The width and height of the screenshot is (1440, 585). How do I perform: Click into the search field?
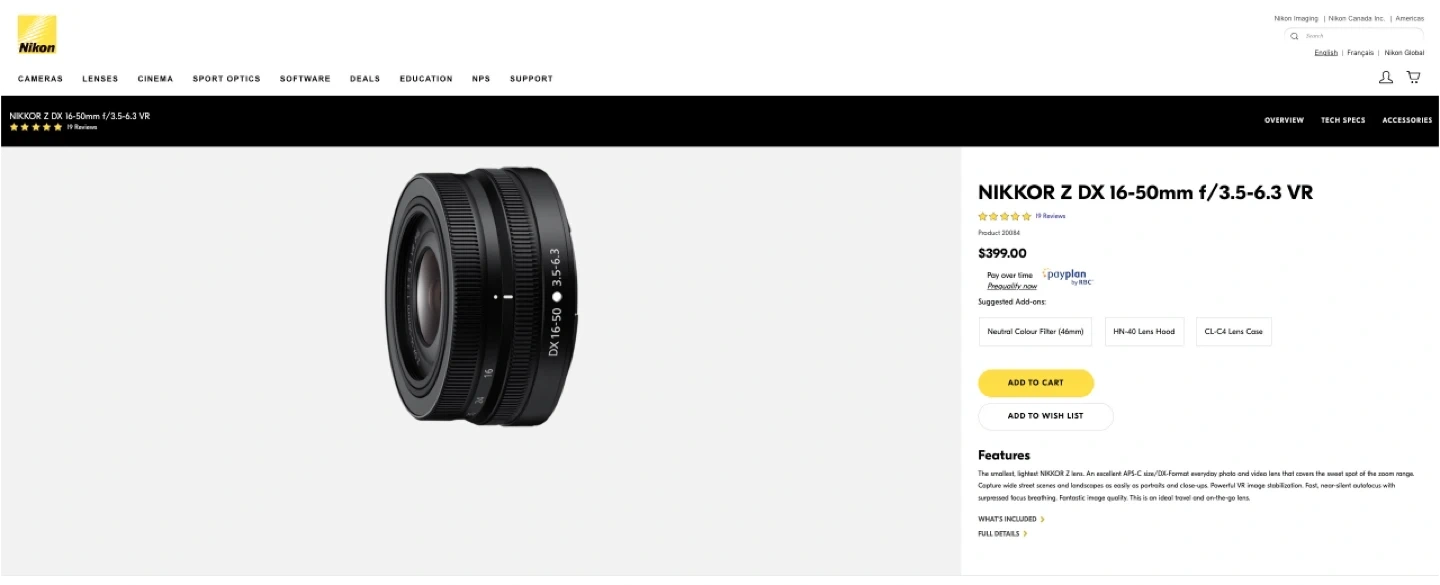[1360, 36]
